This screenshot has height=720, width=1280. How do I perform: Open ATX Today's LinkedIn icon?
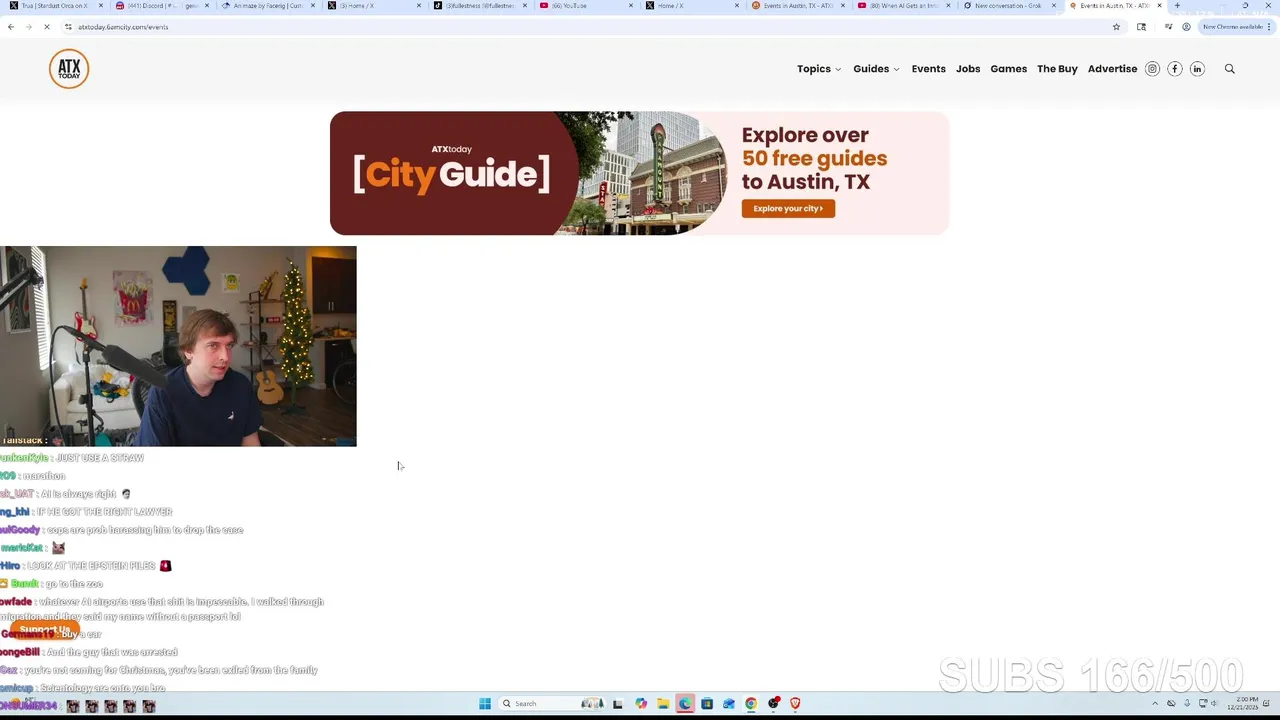[1197, 69]
